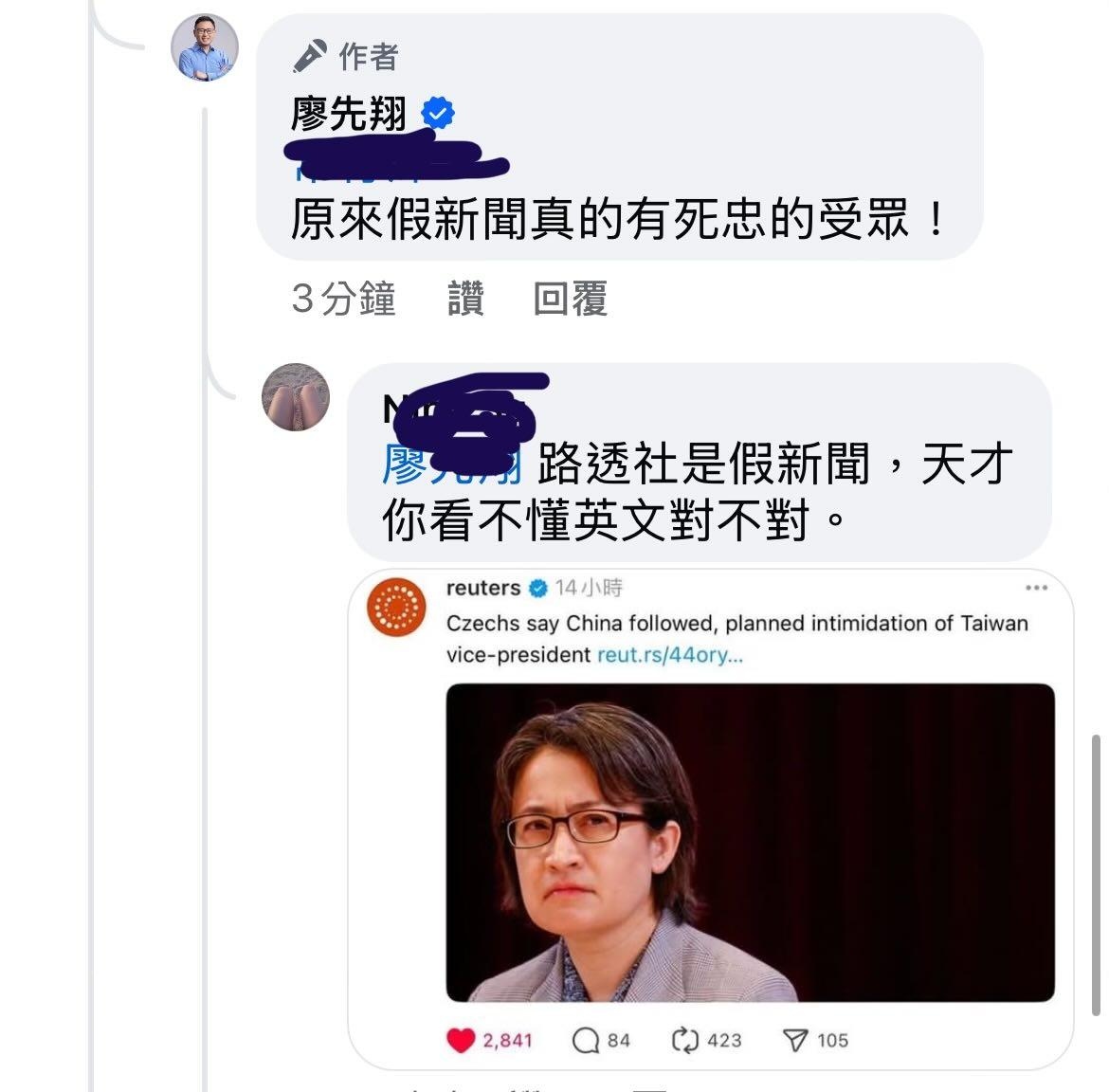Click the 讚 like button under comment
1109x1092 pixels.
click(x=466, y=298)
